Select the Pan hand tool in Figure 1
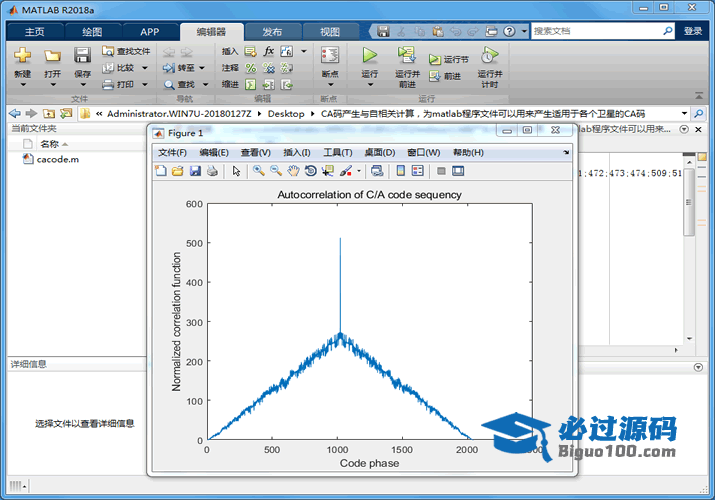The height and width of the screenshot is (500, 715). (x=293, y=171)
